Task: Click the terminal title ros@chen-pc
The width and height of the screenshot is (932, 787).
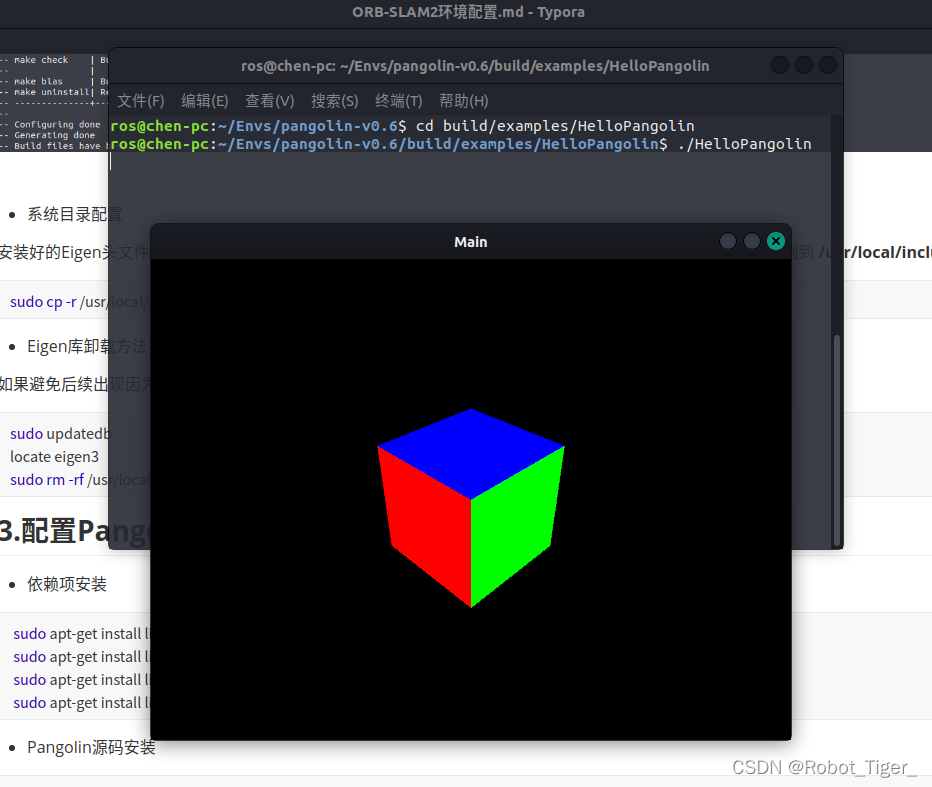Action: 475,66
